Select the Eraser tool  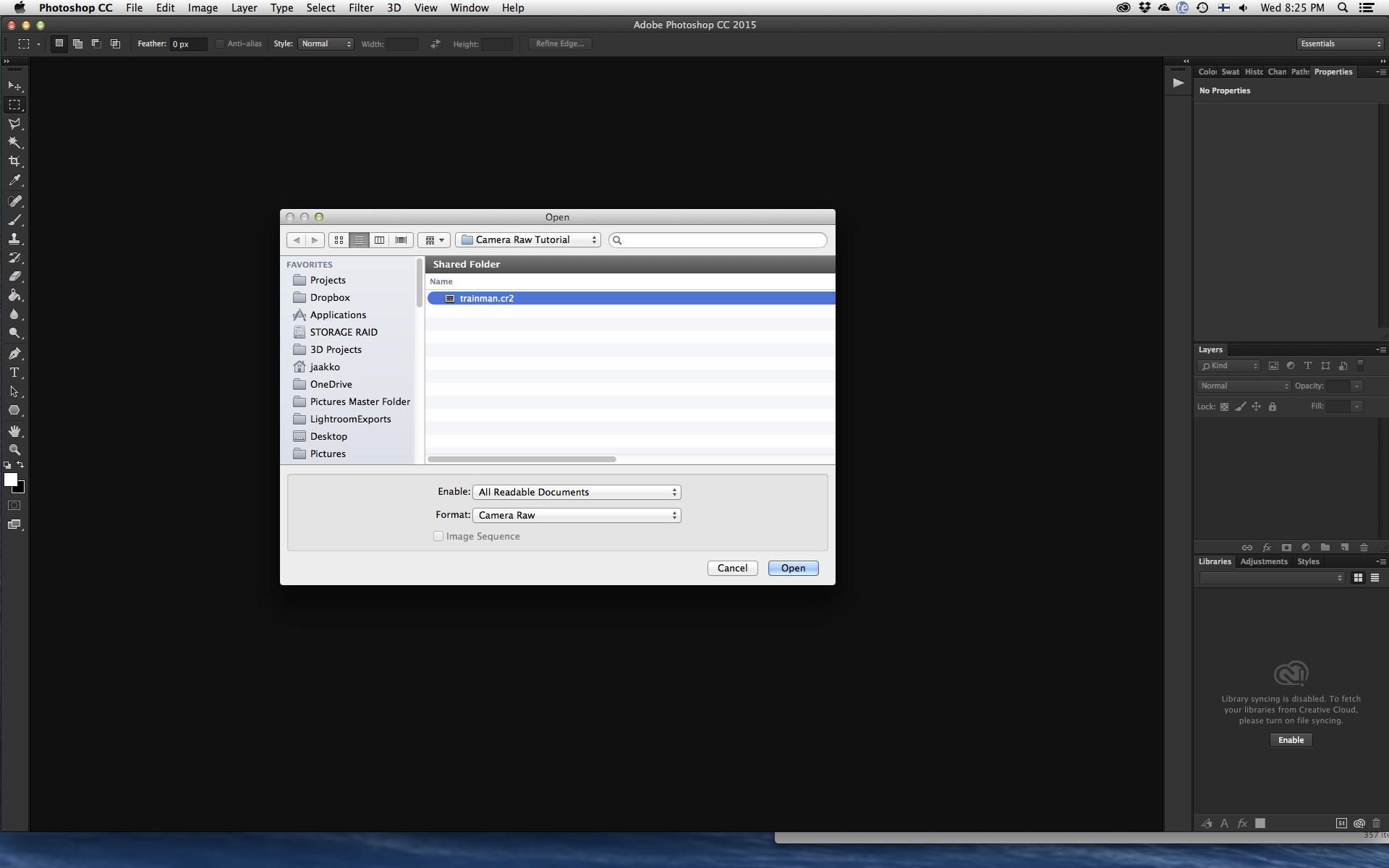tap(14, 276)
